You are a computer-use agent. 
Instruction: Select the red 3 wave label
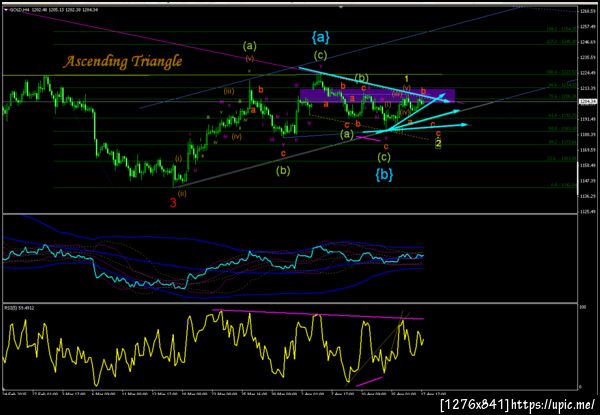(x=173, y=203)
